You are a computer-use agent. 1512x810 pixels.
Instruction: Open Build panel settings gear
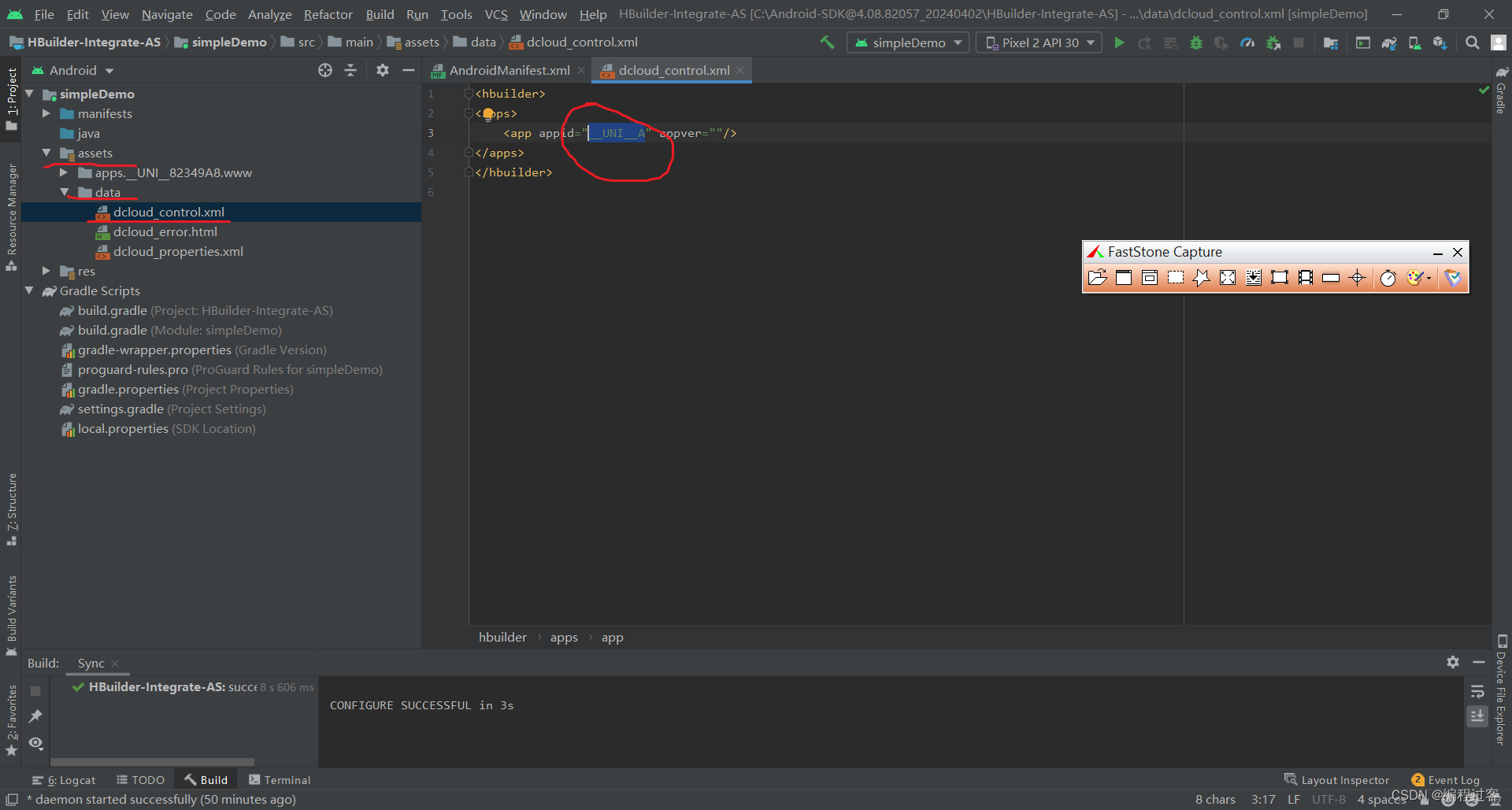click(x=1453, y=662)
